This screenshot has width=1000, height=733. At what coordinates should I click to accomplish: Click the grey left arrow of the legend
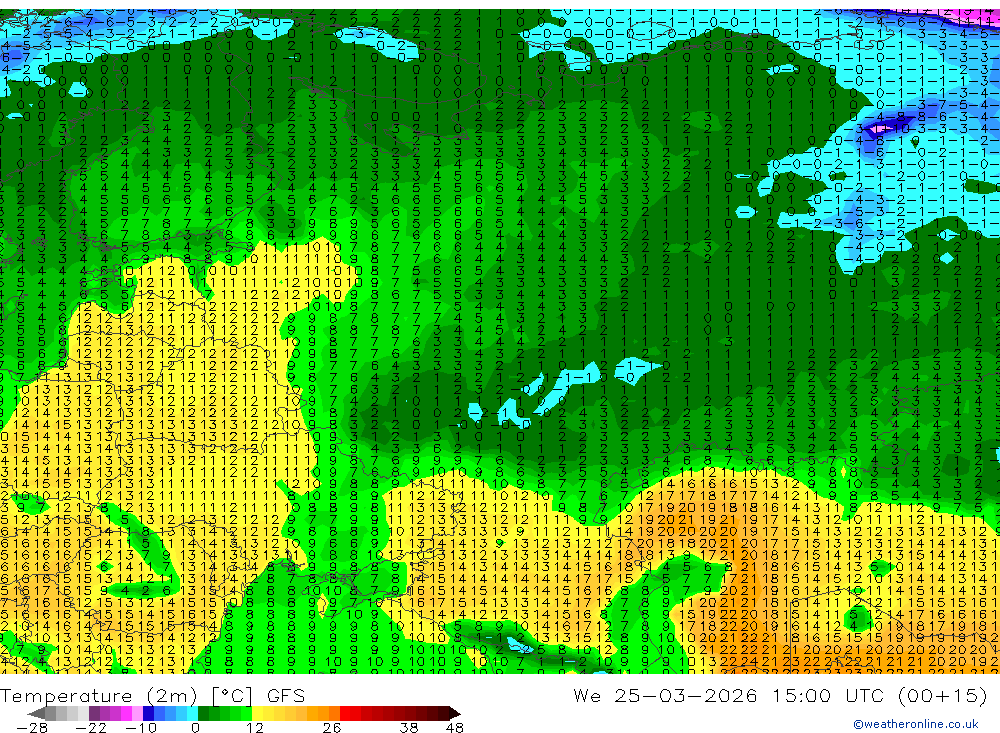click(x=37, y=713)
